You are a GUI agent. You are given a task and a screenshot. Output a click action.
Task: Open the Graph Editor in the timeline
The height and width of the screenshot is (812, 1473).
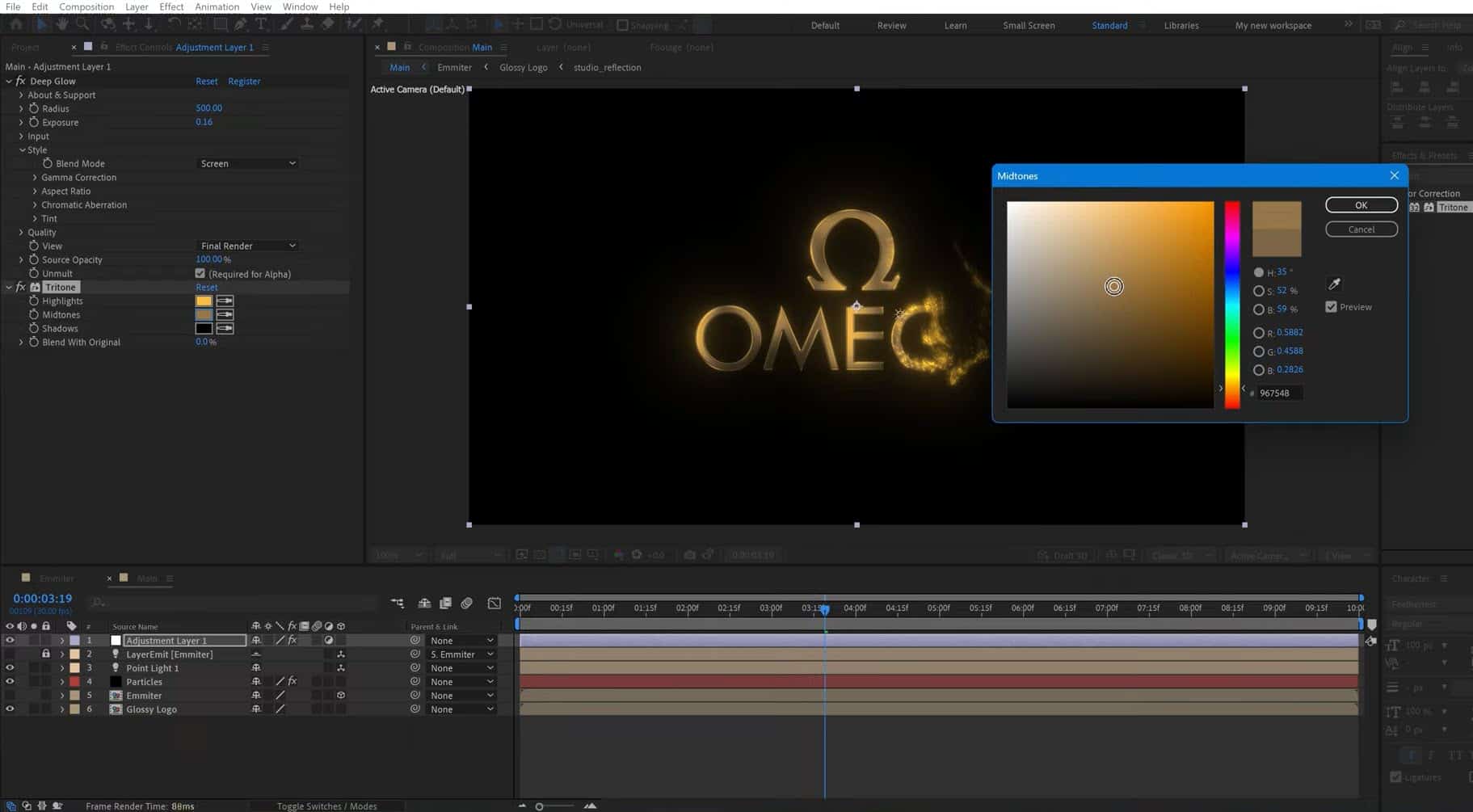[x=494, y=604]
